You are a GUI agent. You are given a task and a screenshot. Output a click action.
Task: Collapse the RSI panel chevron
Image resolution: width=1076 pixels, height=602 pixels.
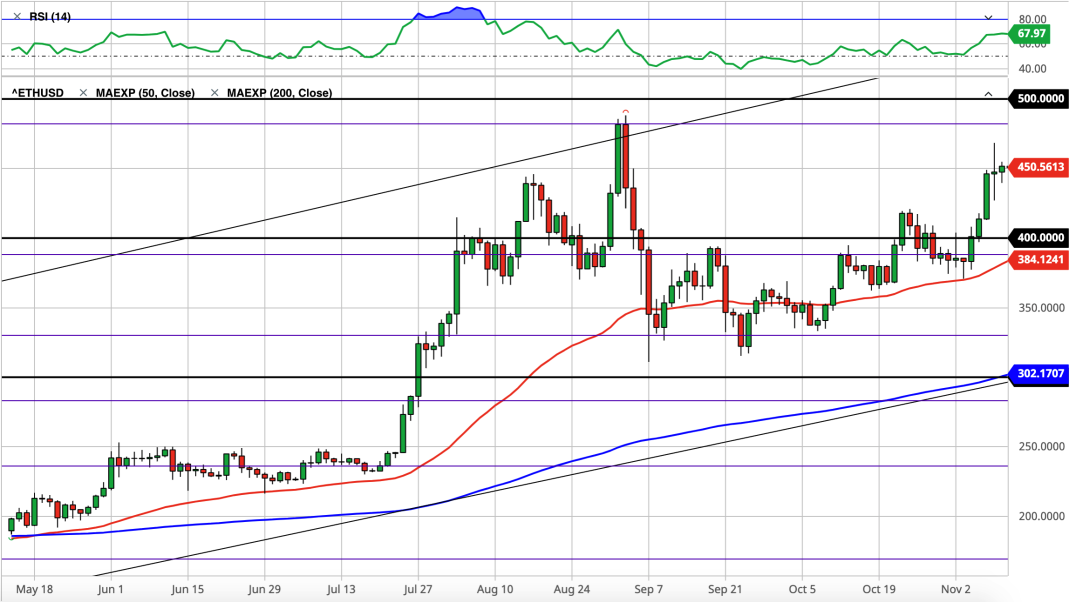[988, 17]
